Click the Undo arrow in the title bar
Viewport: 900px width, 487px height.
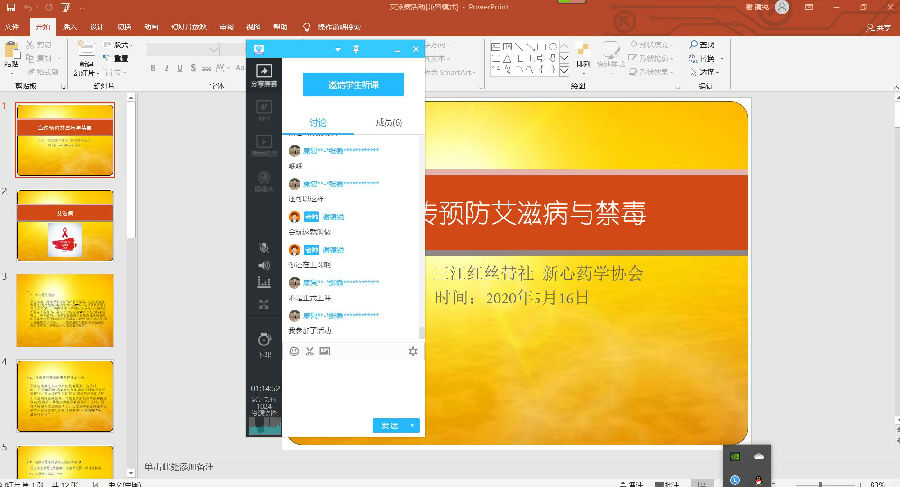pyautogui.click(x=28, y=7)
